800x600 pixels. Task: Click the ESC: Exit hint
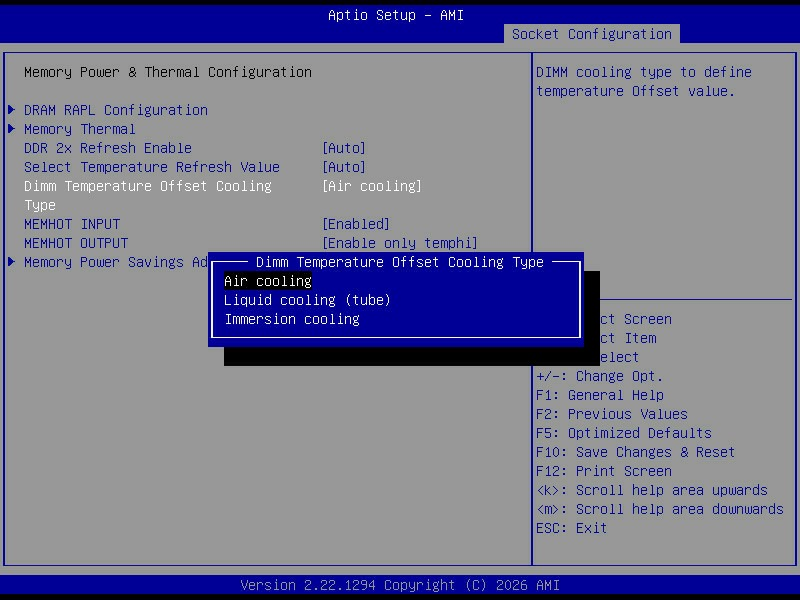[571, 528]
